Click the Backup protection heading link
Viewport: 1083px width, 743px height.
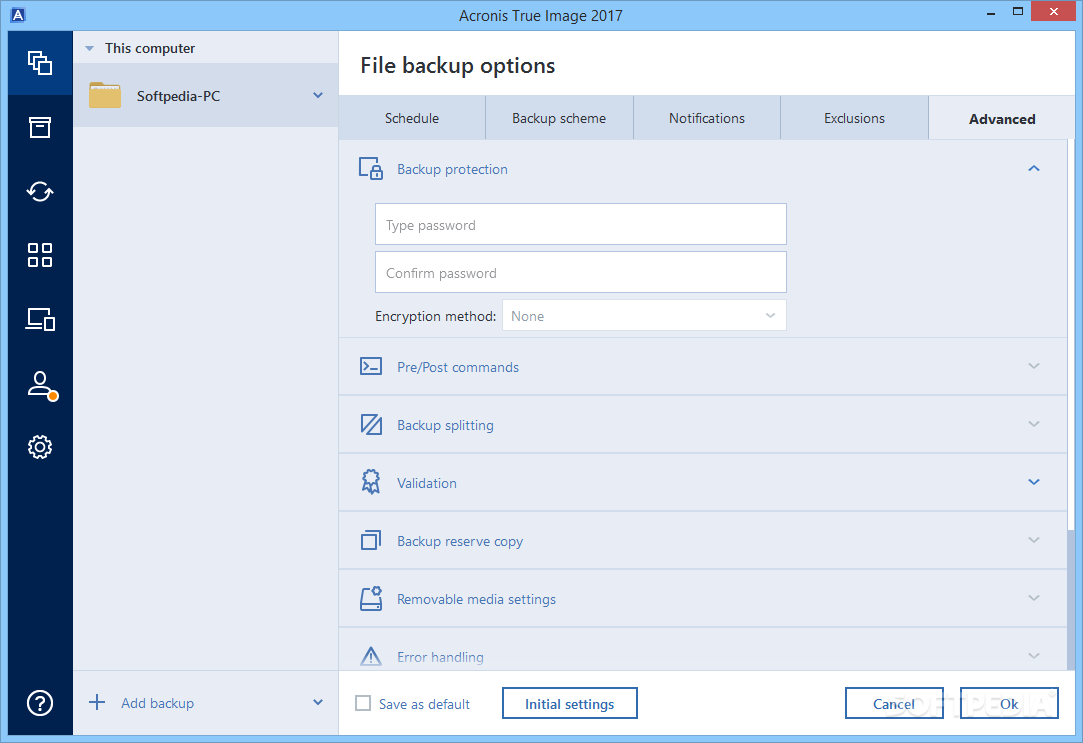pyautogui.click(x=452, y=169)
